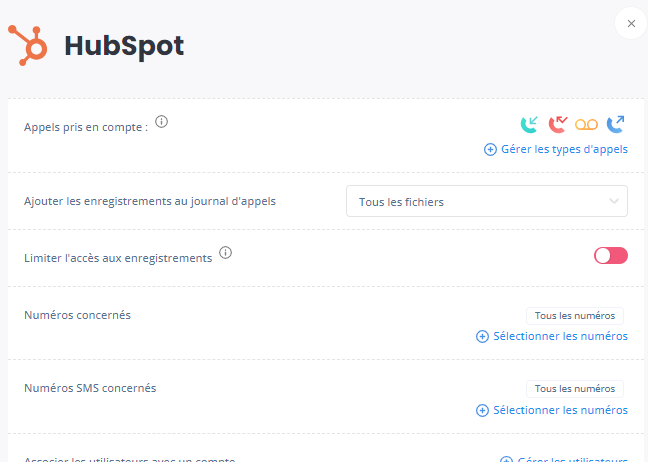Open info tooltip for Limiter l'accès aux enregistrements

(x=225, y=252)
